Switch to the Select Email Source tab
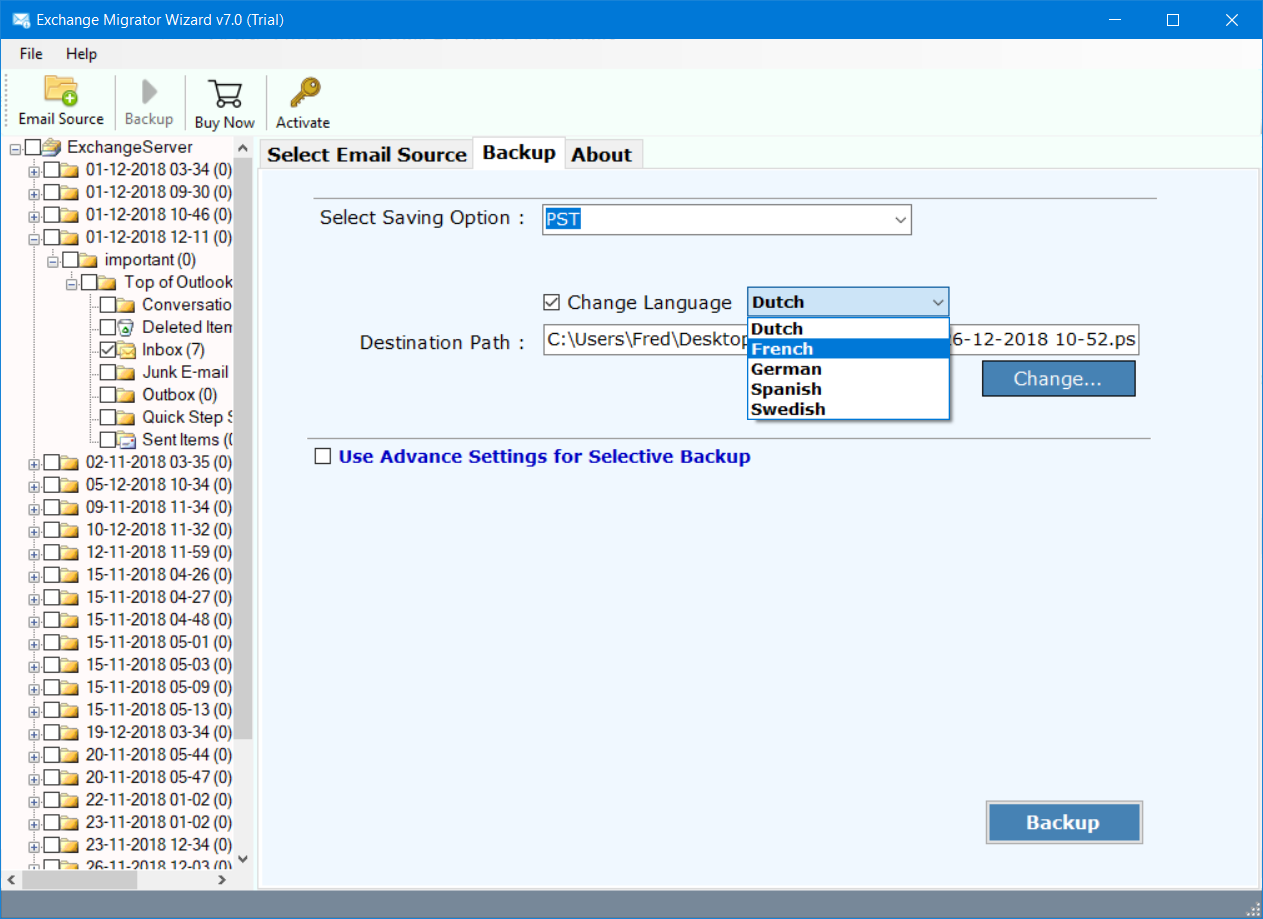The height and width of the screenshot is (919, 1263). 367,154
